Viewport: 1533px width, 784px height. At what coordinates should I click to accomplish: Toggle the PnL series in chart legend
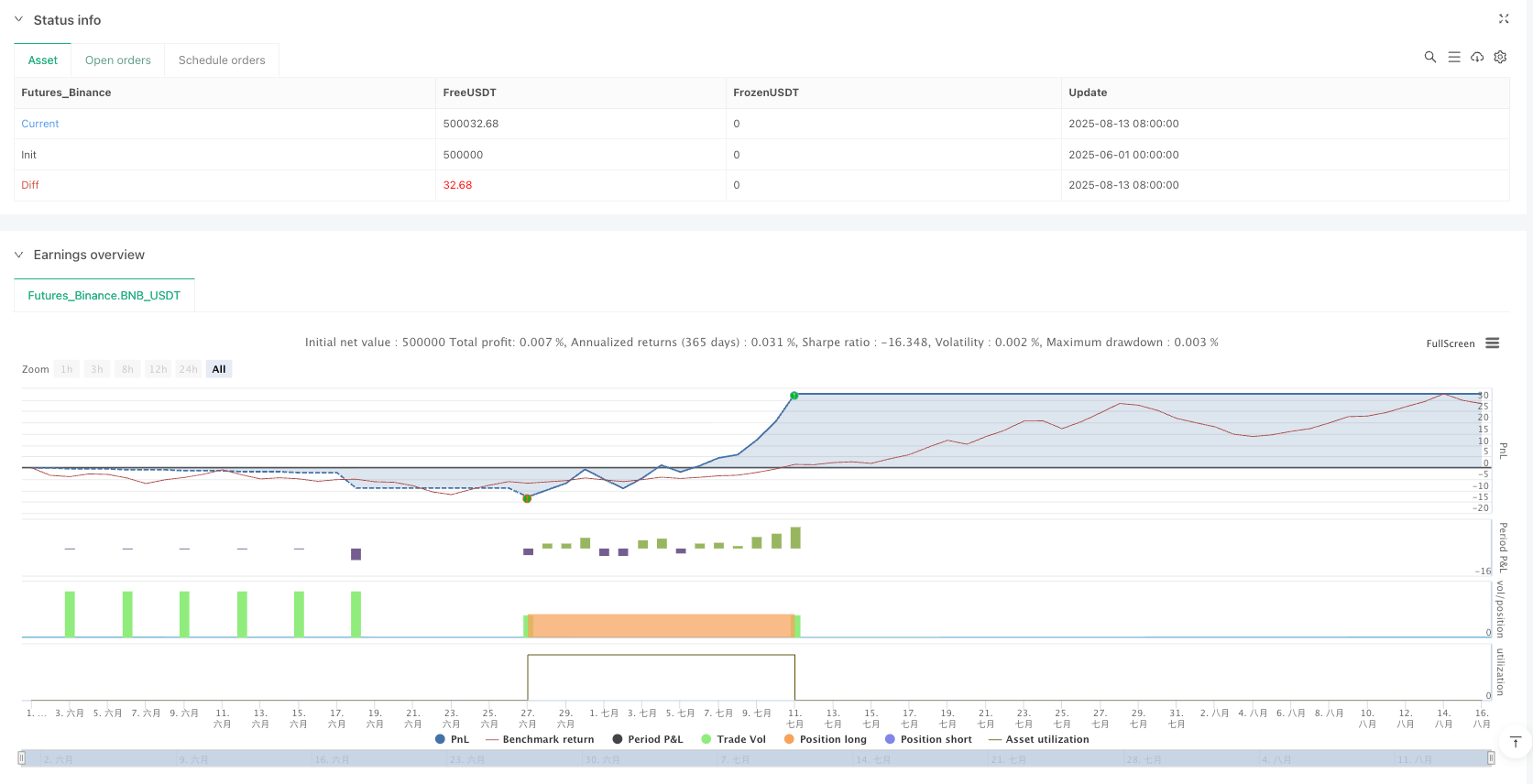tap(452, 739)
